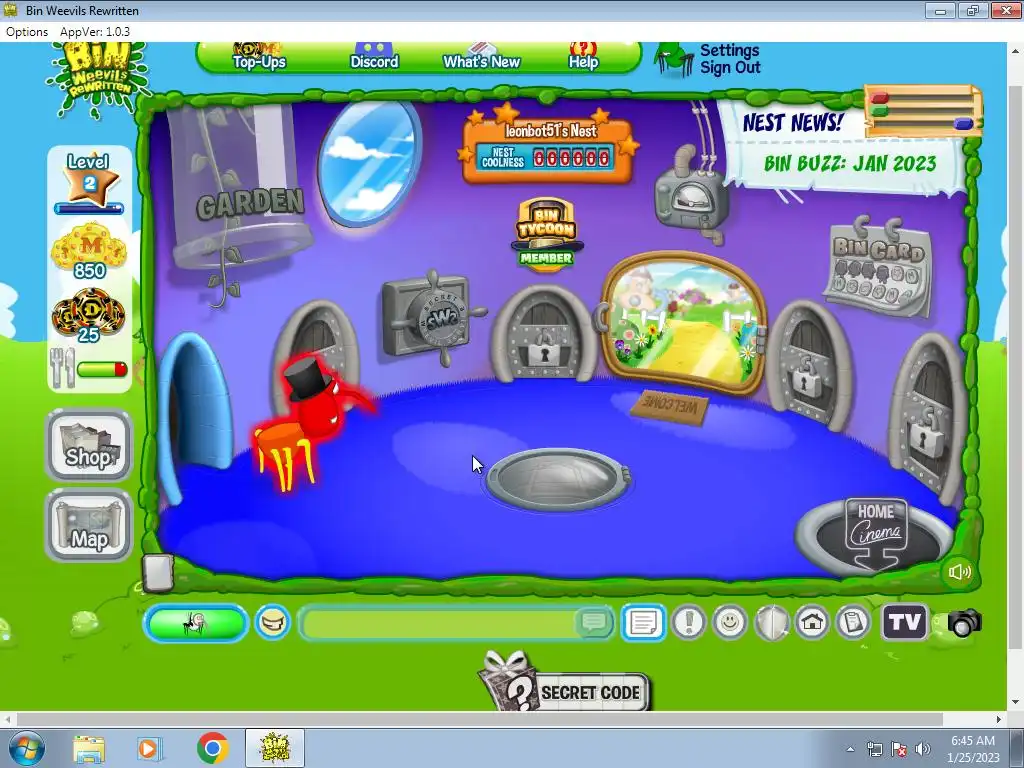Go to nest with house icon
Screen dimensions: 1024x768
[812, 622]
